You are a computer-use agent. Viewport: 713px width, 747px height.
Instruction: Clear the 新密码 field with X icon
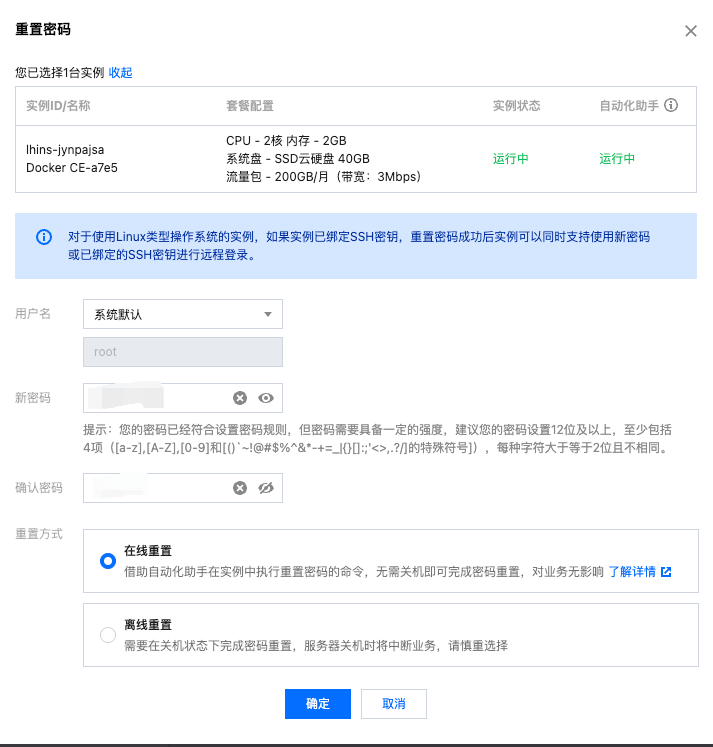[x=240, y=398]
